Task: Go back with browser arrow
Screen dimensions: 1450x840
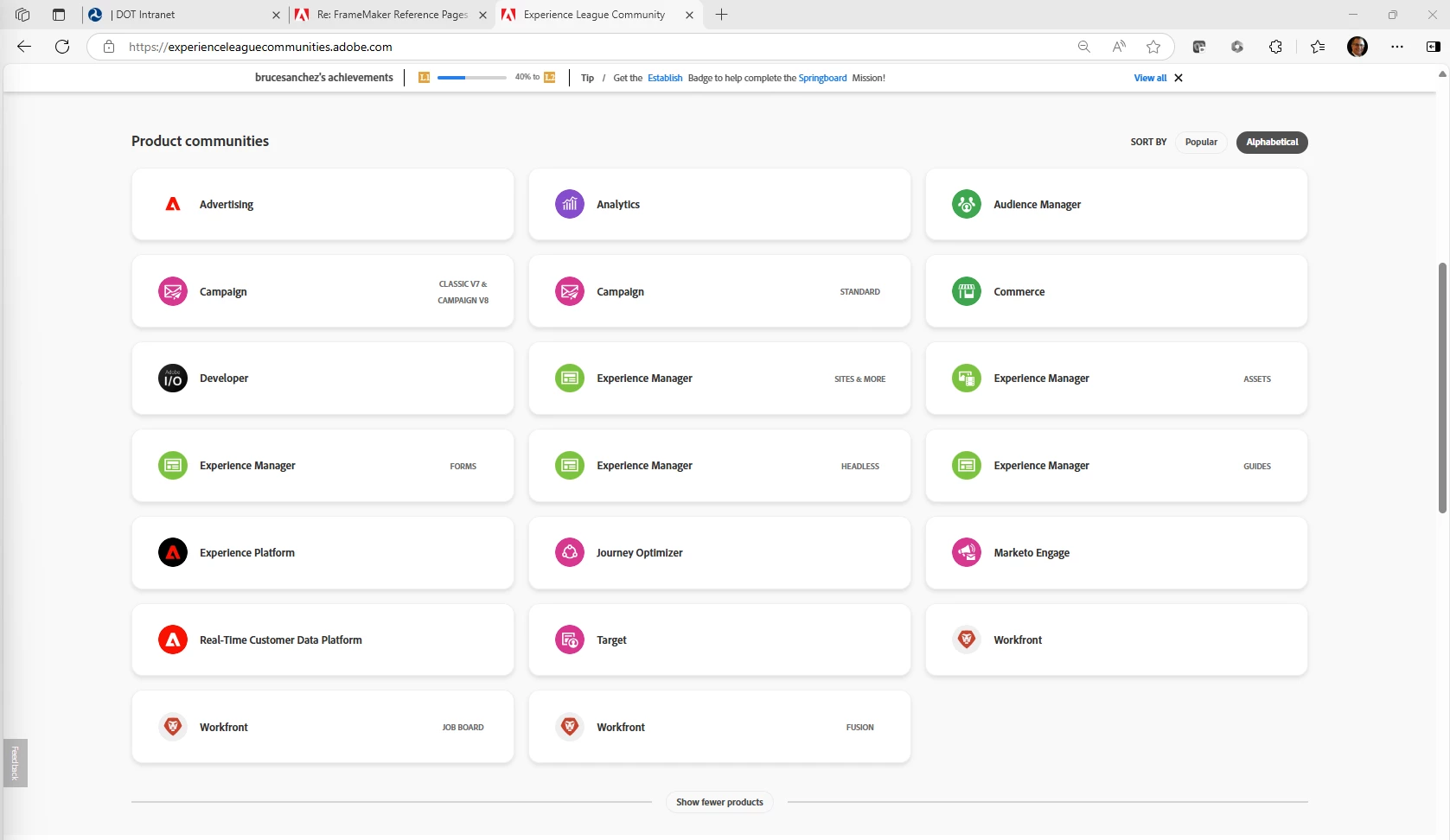Action: pyautogui.click(x=24, y=47)
